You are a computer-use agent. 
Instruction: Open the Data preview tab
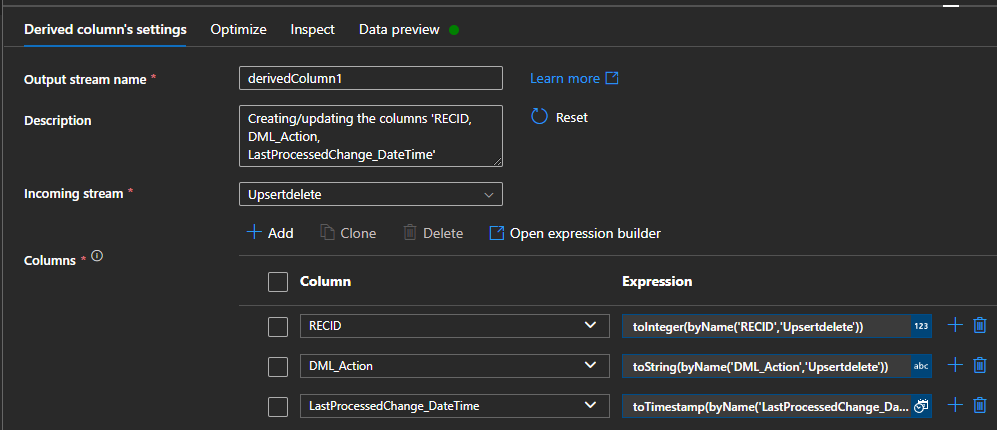click(x=399, y=29)
